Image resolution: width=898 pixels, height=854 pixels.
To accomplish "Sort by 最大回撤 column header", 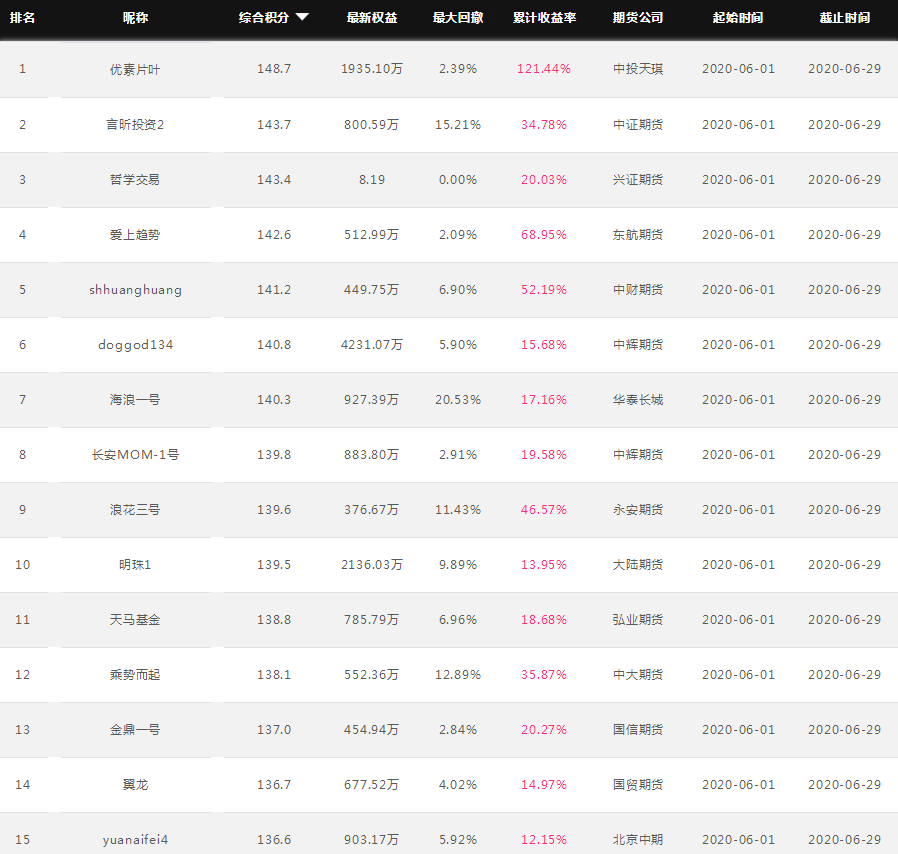I will (x=458, y=18).
